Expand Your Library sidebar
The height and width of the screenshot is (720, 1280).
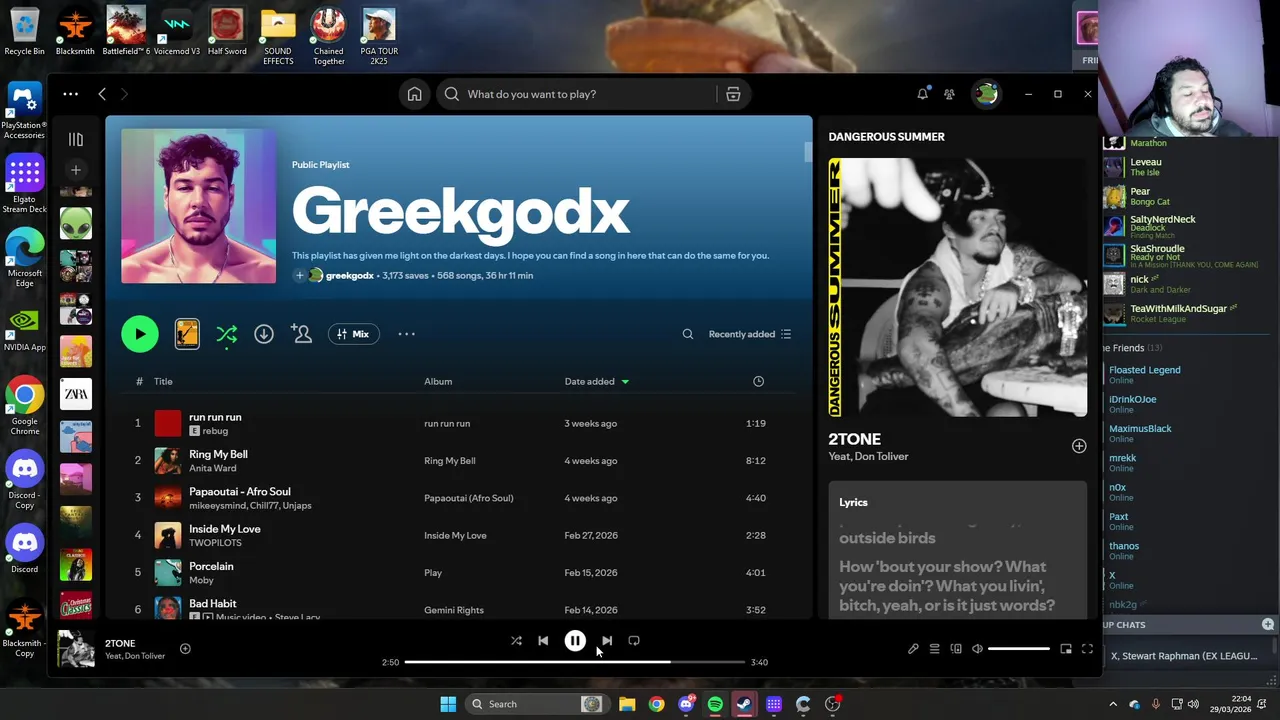tap(75, 139)
